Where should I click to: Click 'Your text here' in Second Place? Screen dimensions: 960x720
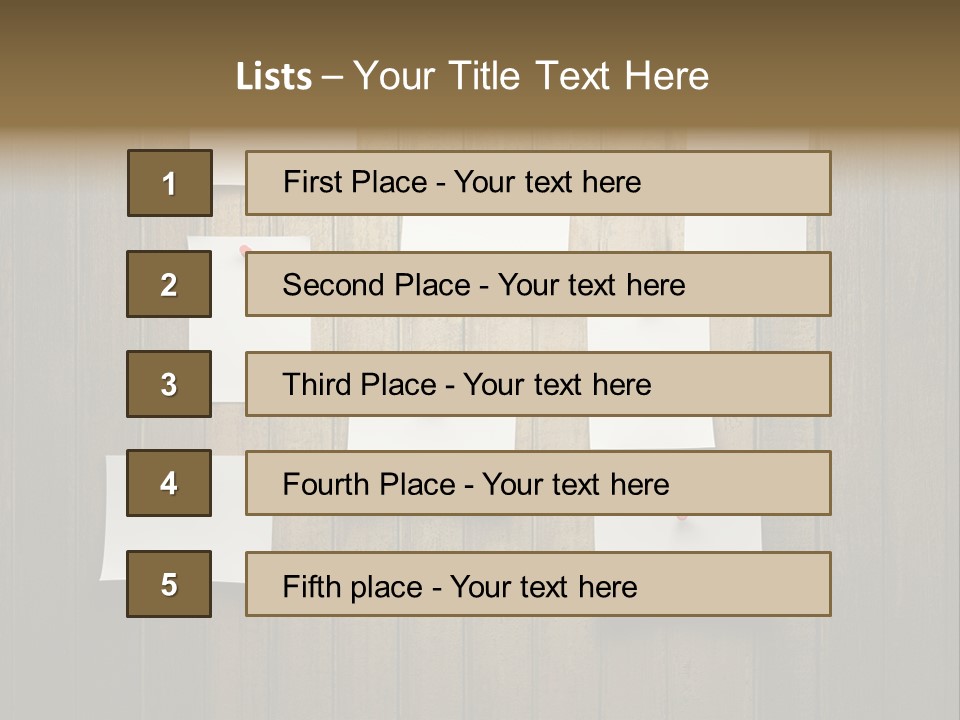[591, 285]
